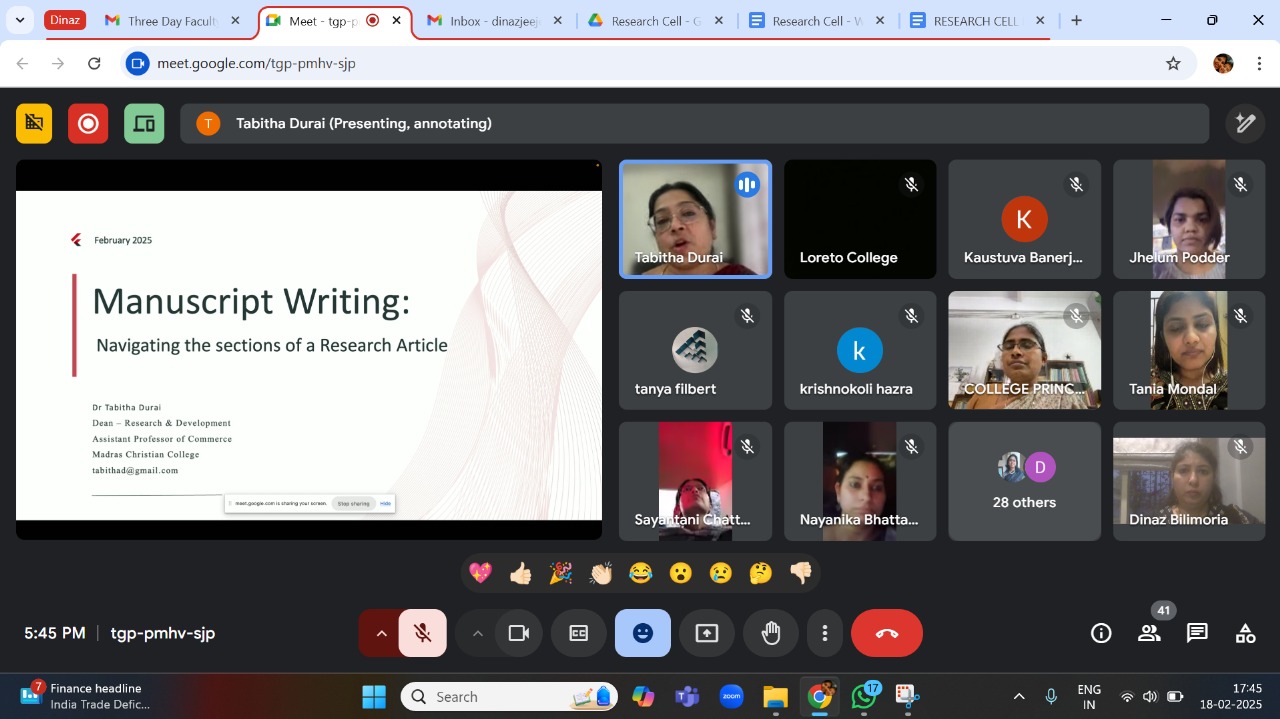This screenshot has height=719, width=1280.
Task: Toggle the camera on or off
Action: tap(518, 633)
